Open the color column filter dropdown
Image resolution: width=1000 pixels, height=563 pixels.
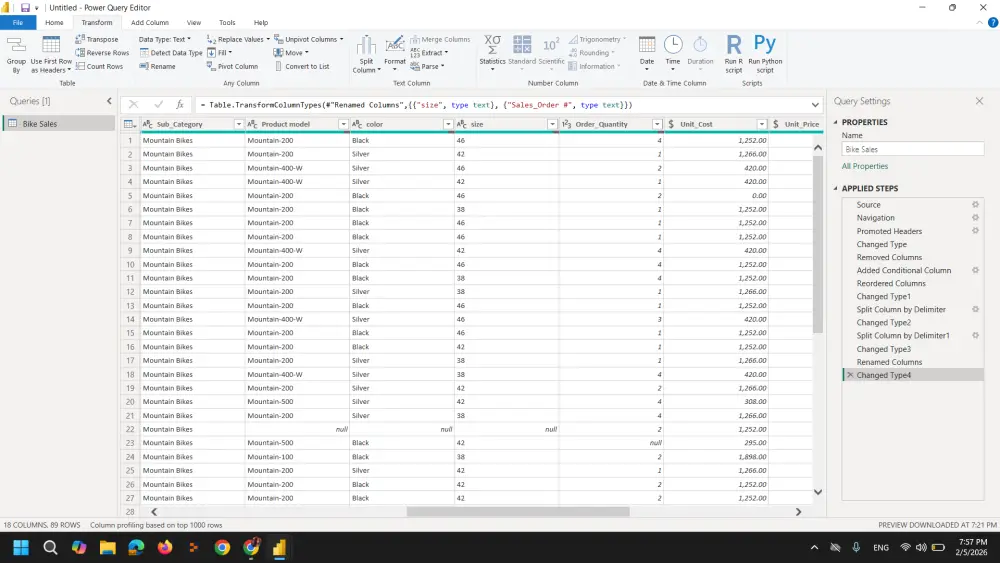448,124
